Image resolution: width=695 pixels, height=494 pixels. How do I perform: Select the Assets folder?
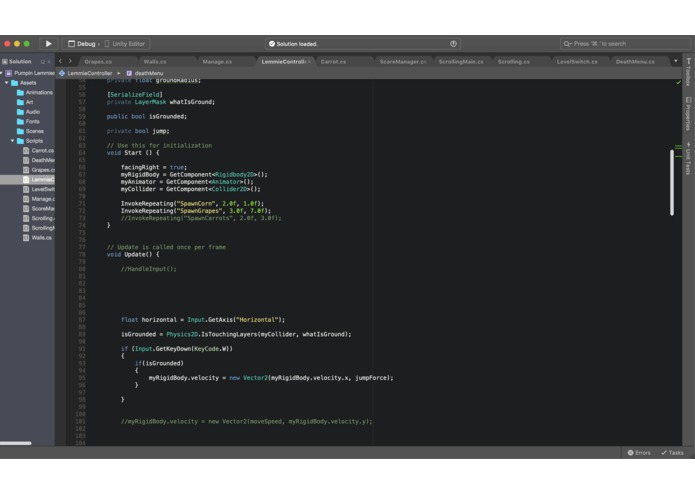(x=24, y=83)
